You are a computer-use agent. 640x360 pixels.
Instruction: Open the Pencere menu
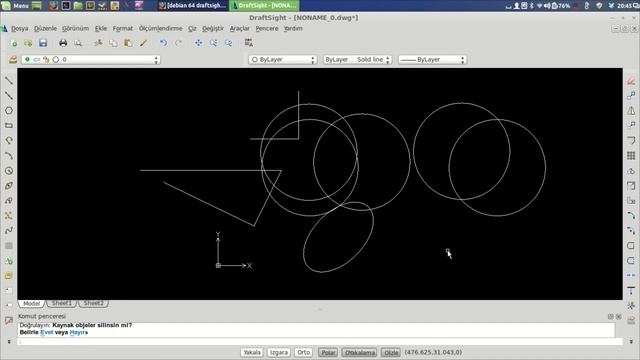pyautogui.click(x=267, y=29)
